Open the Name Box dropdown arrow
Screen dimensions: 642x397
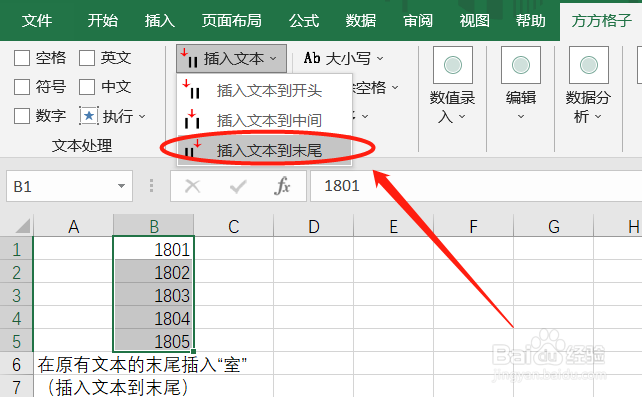click(x=121, y=186)
